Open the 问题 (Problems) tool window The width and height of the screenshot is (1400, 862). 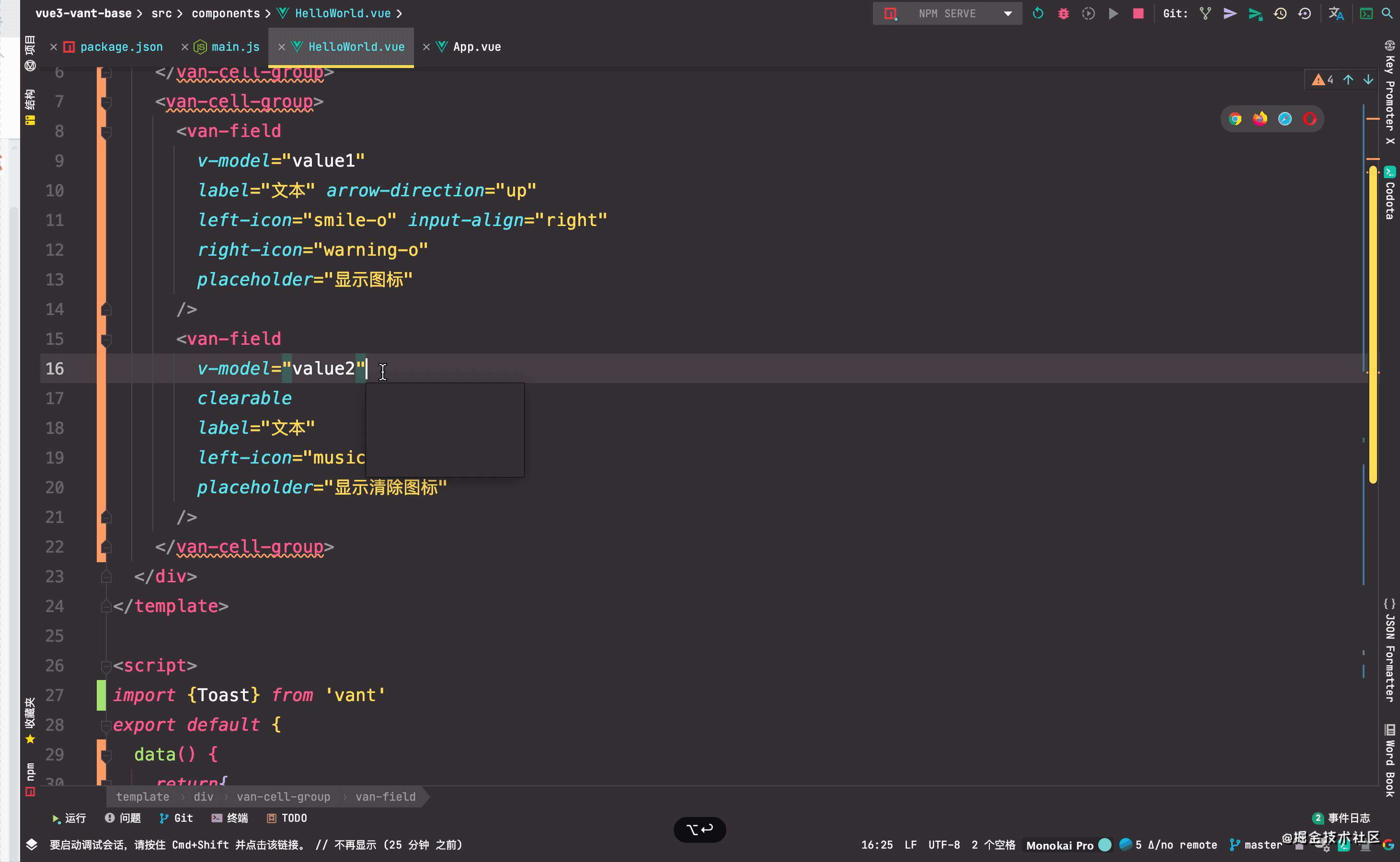pos(123,818)
